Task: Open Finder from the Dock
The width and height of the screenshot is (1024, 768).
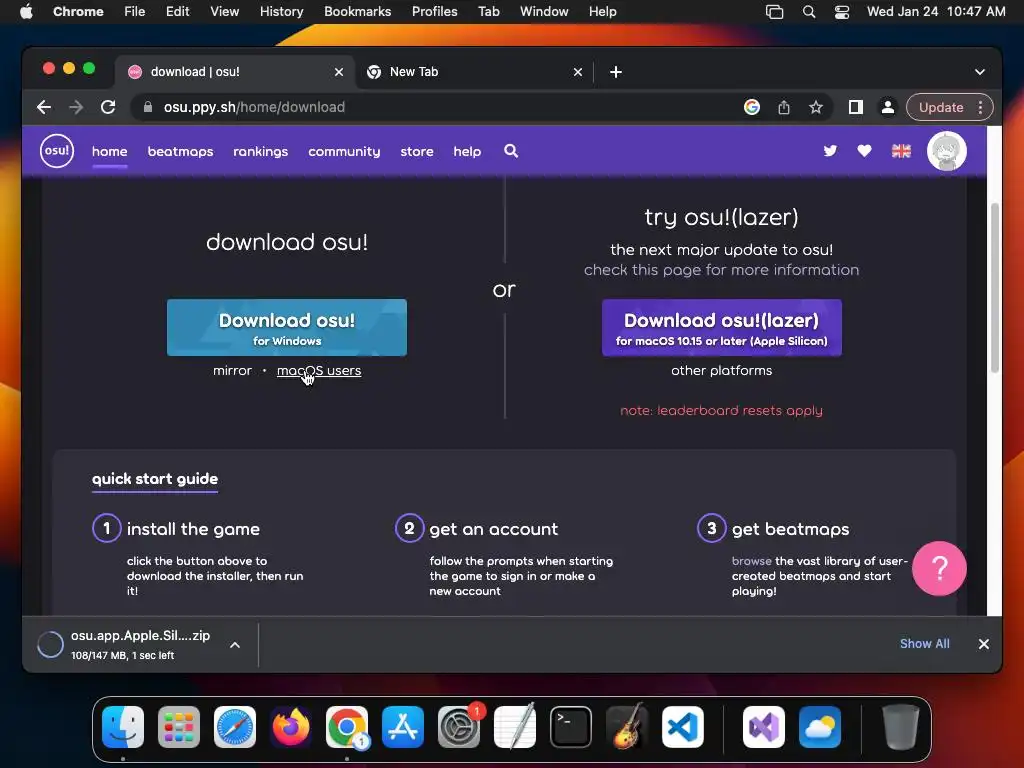Action: [123, 727]
